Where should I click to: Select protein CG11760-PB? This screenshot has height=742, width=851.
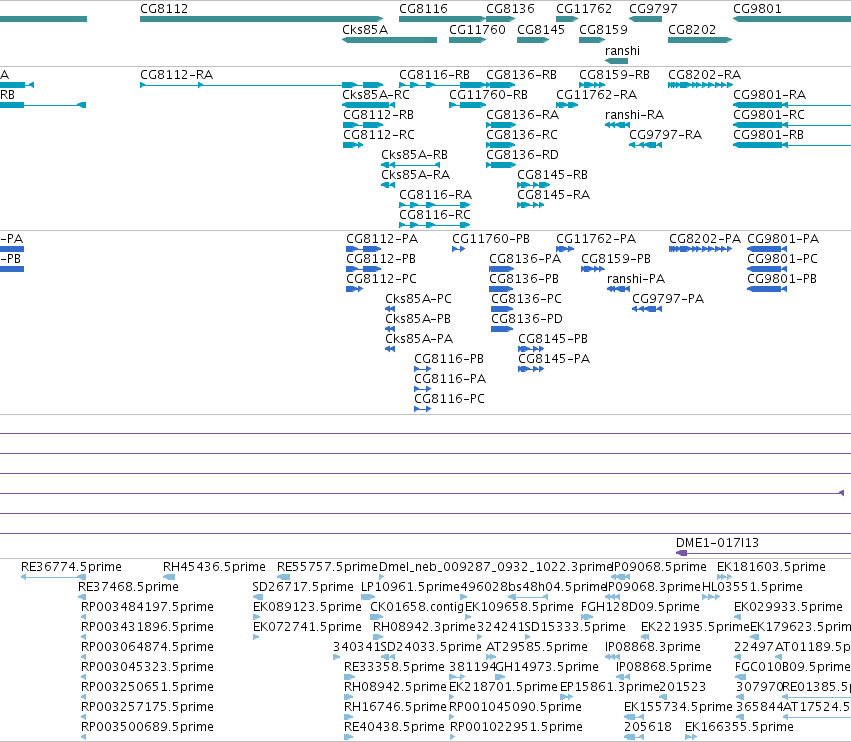point(458,249)
